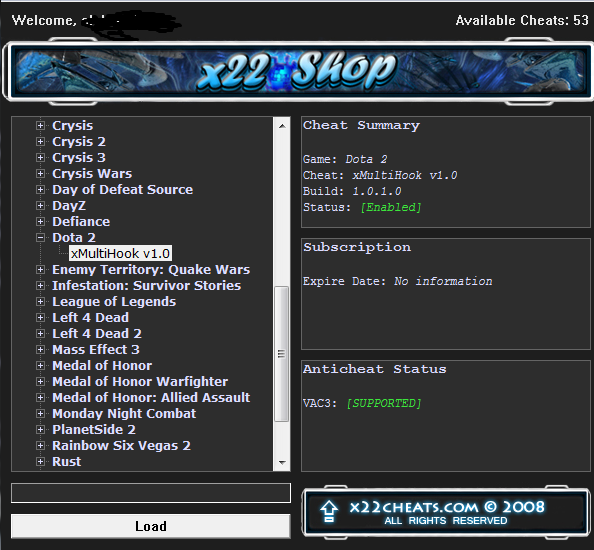
Task: Expand the Rust tree node
Action: pyautogui.click(x=41, y=461)
